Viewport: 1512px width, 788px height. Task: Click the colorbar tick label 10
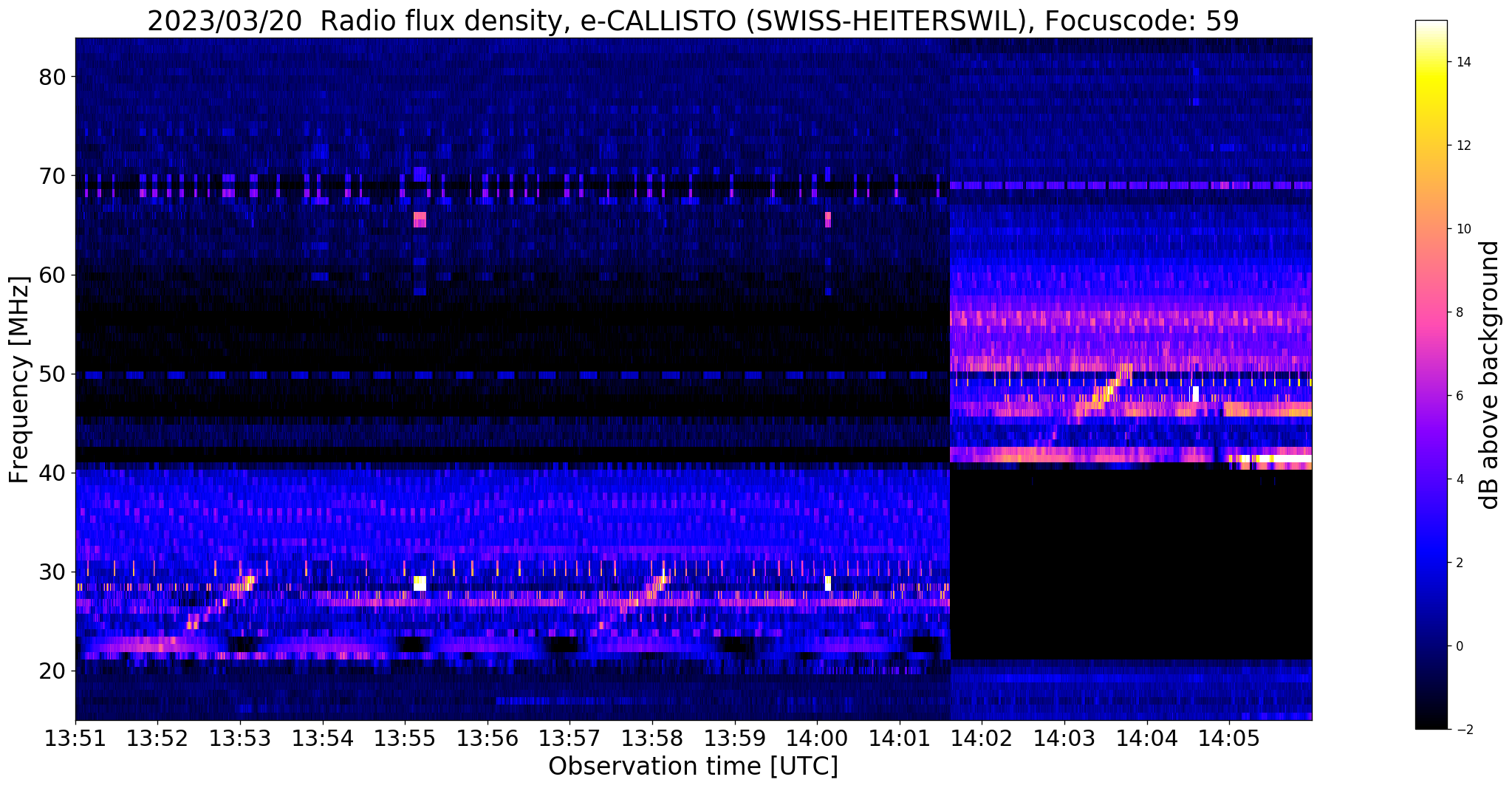(x=1462, y=229)
